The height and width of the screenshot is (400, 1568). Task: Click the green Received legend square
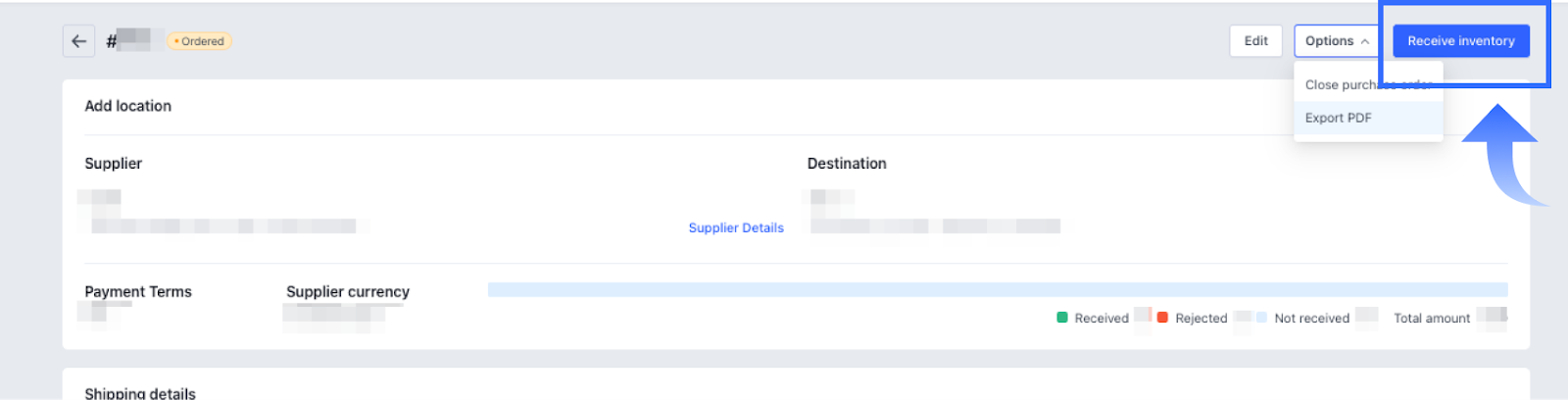(x=1062, y=318)
